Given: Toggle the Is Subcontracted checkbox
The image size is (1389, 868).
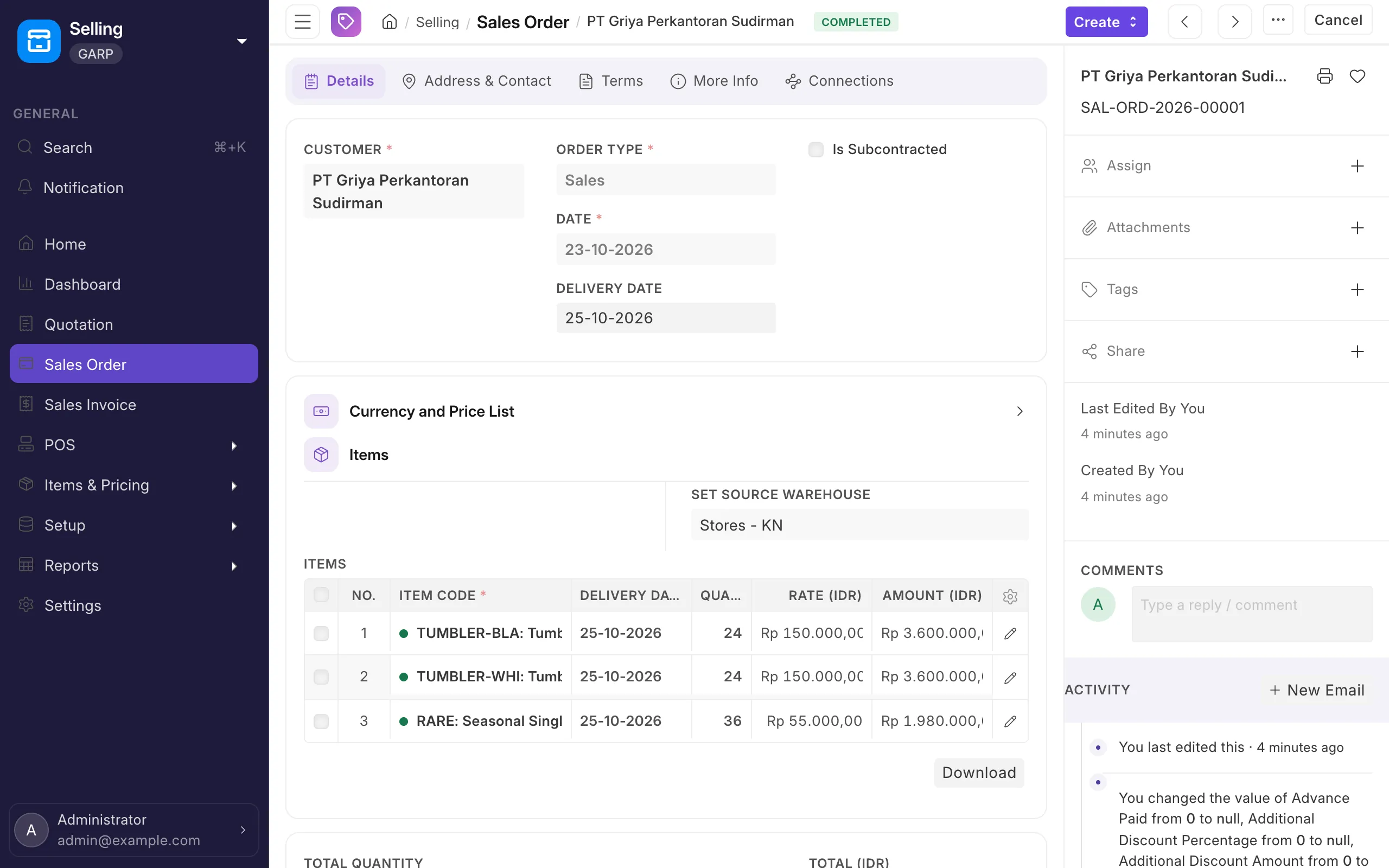Looking at the screenshot, I should (x=815, y=150).
